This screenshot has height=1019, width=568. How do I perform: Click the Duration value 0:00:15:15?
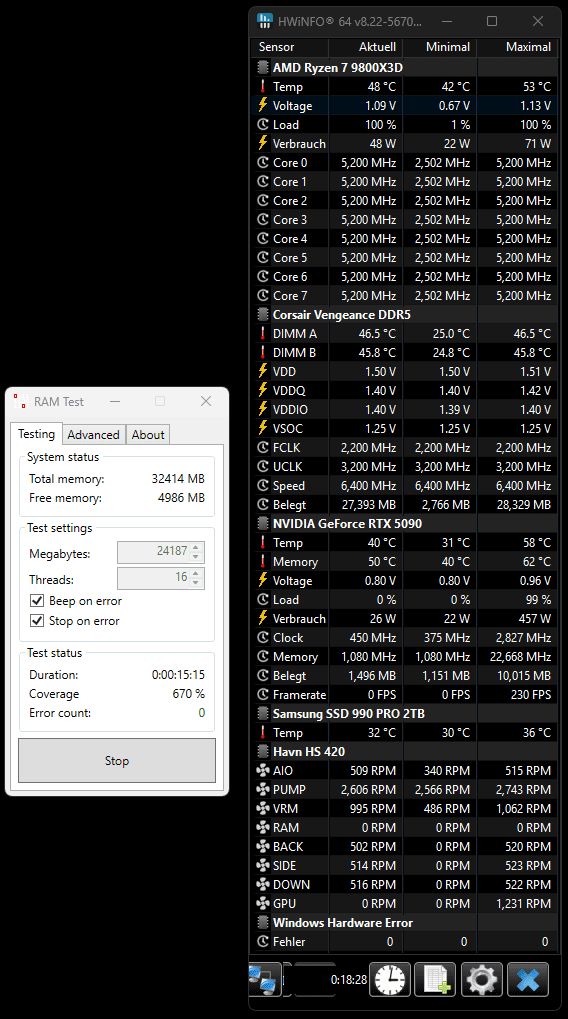[178, 675]
